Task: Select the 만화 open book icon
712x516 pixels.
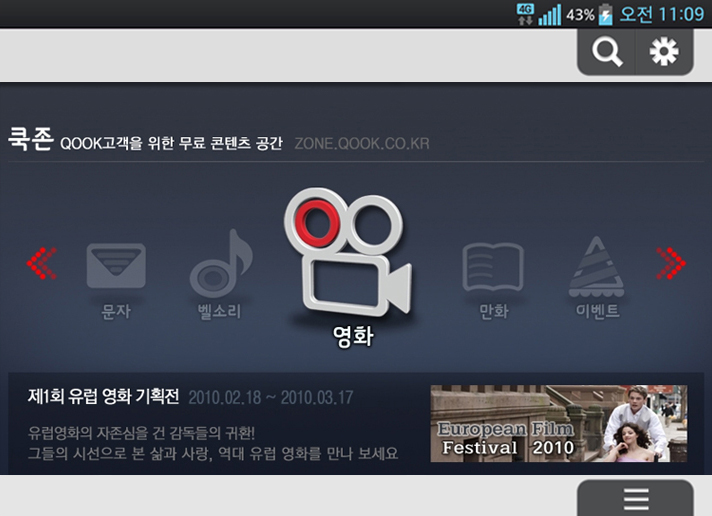Action: (x=493, y=267)
